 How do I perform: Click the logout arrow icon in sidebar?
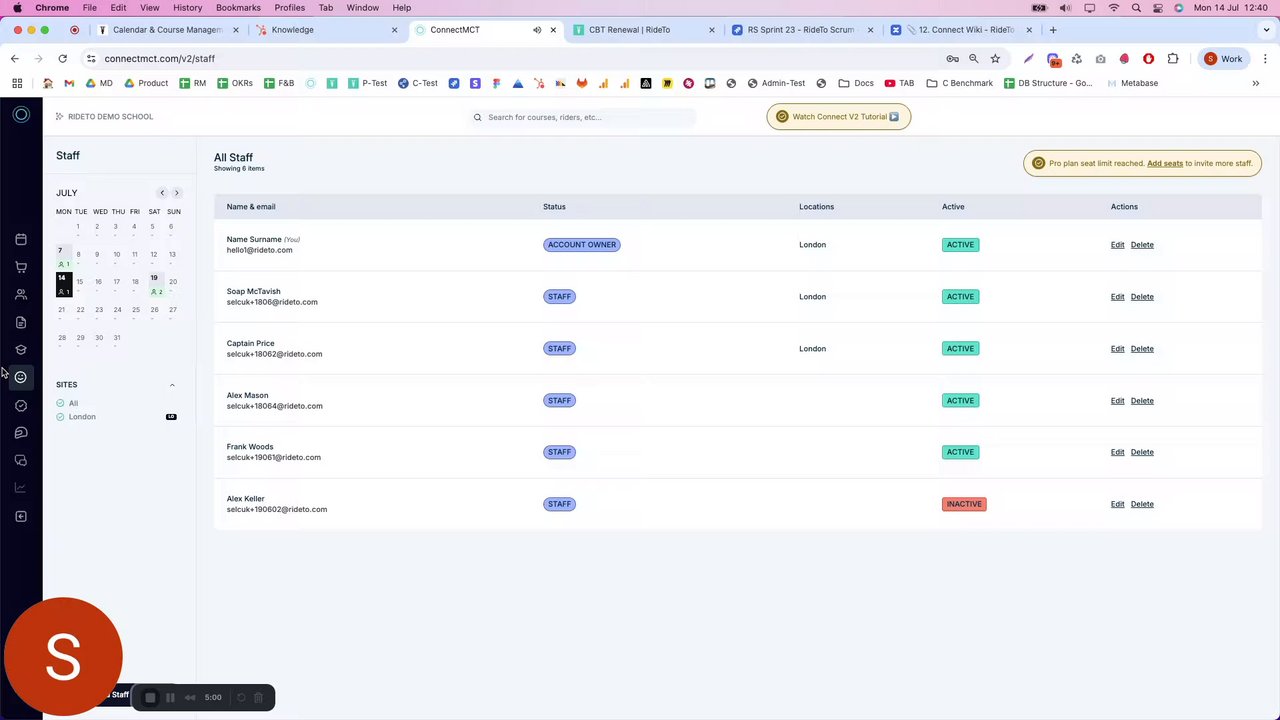(x=21, y=516)
